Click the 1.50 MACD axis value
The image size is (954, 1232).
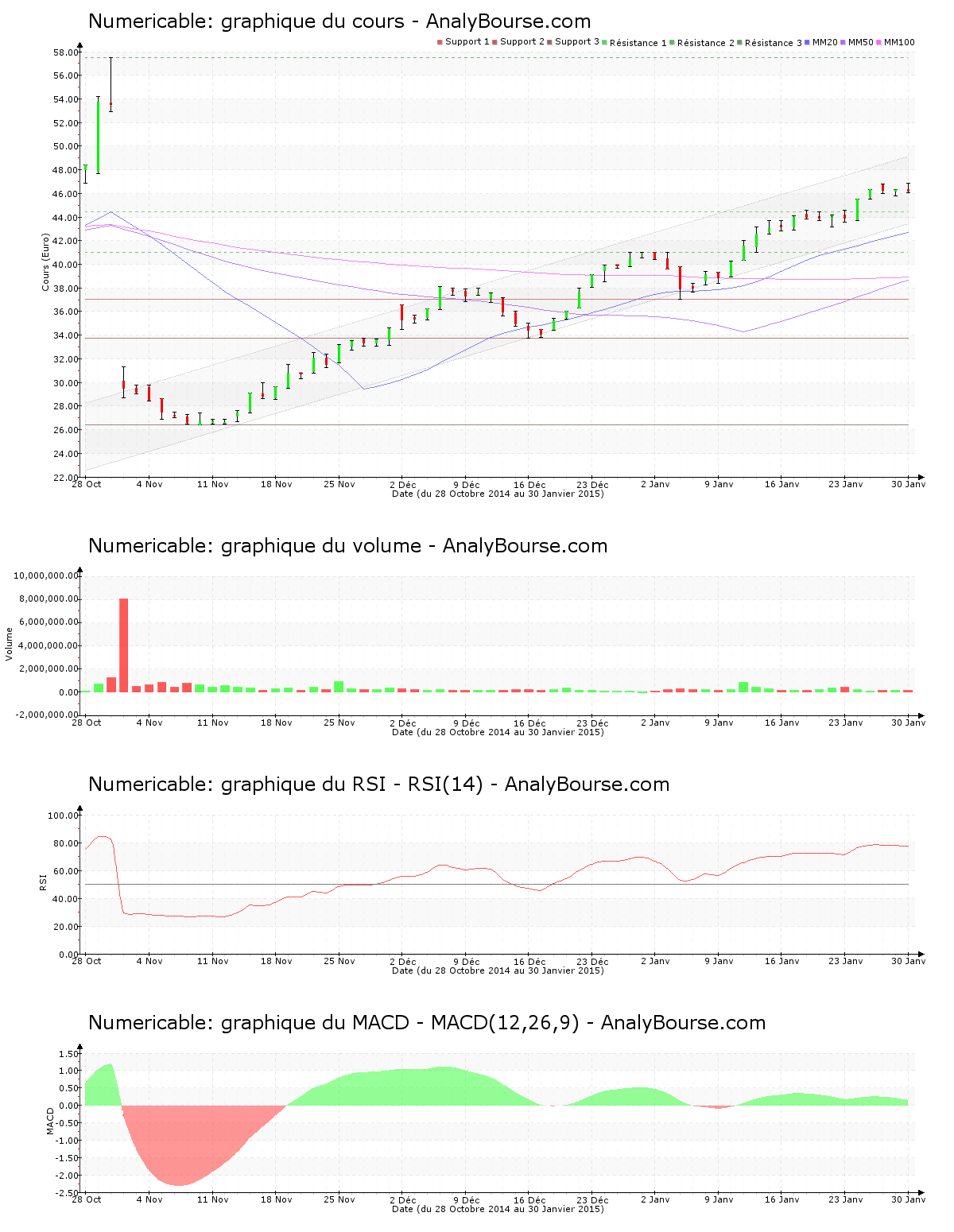pos(69,1054)
